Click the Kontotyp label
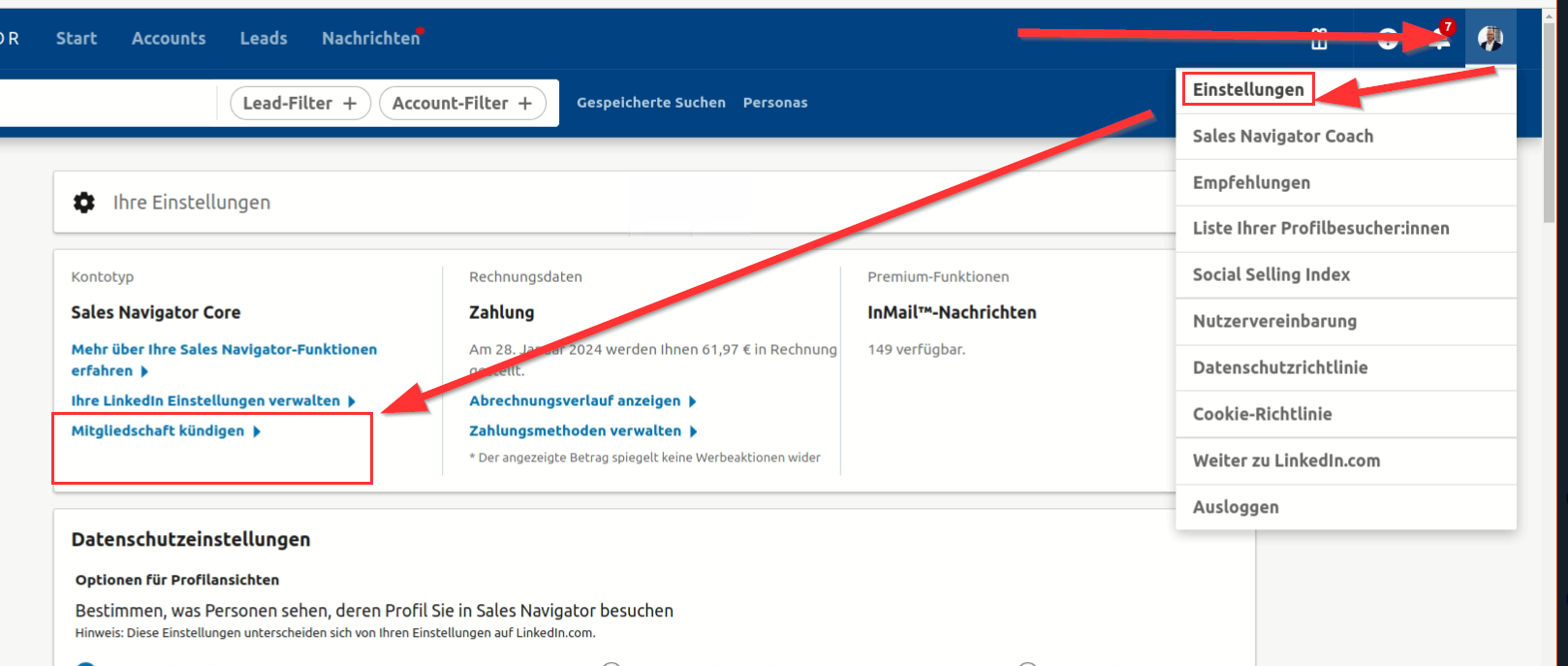 [103, 277]
